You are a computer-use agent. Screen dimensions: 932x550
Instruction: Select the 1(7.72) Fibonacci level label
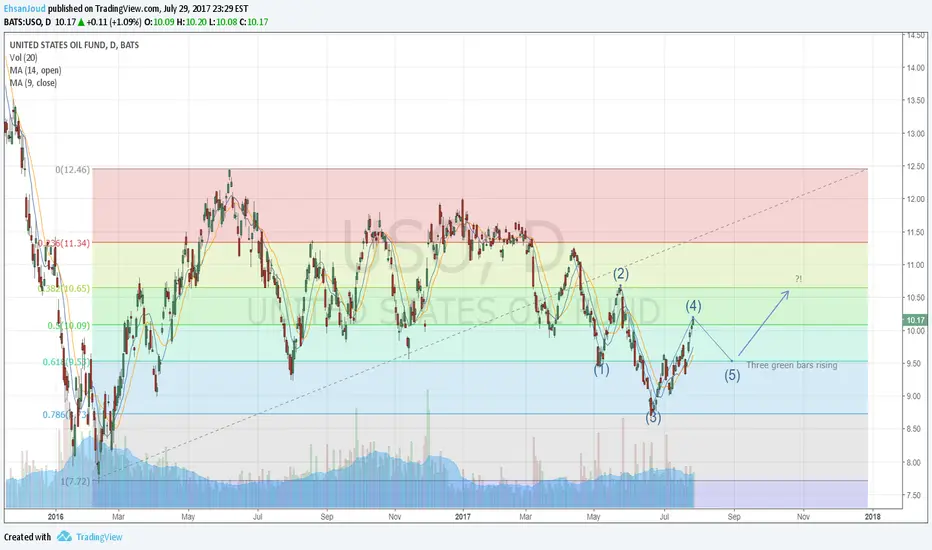pyautogui.click(x=75, y=481)
